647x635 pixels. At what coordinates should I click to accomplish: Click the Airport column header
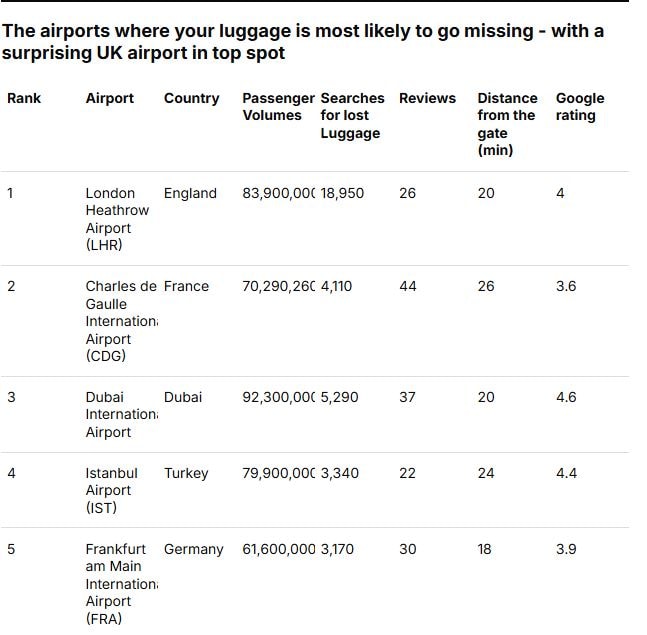click(110, 98)
